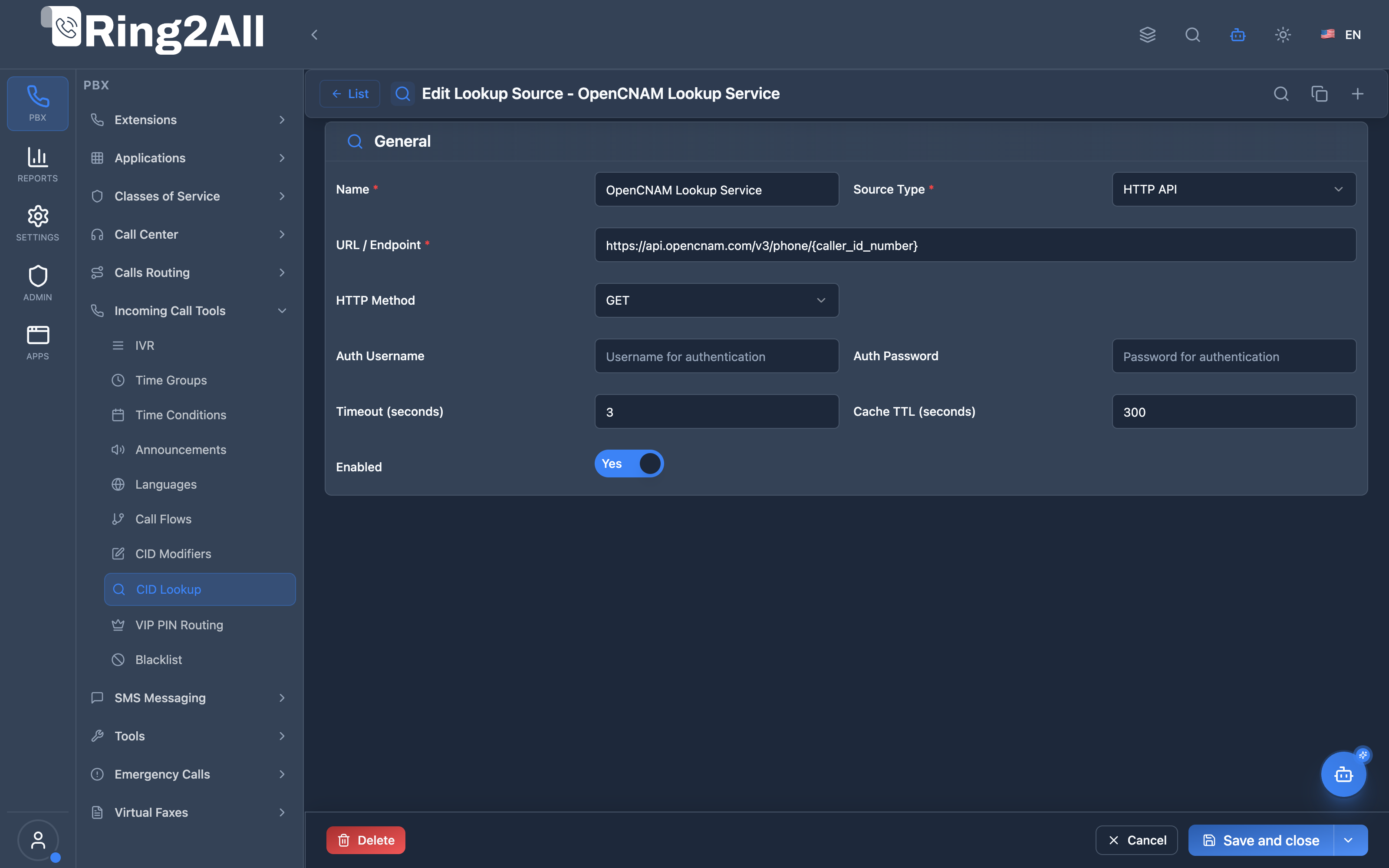Image resolution: width=1389 pixels, height=868 pixels.
Task: Open the Time Conditions submenu item
Action: 200,414
